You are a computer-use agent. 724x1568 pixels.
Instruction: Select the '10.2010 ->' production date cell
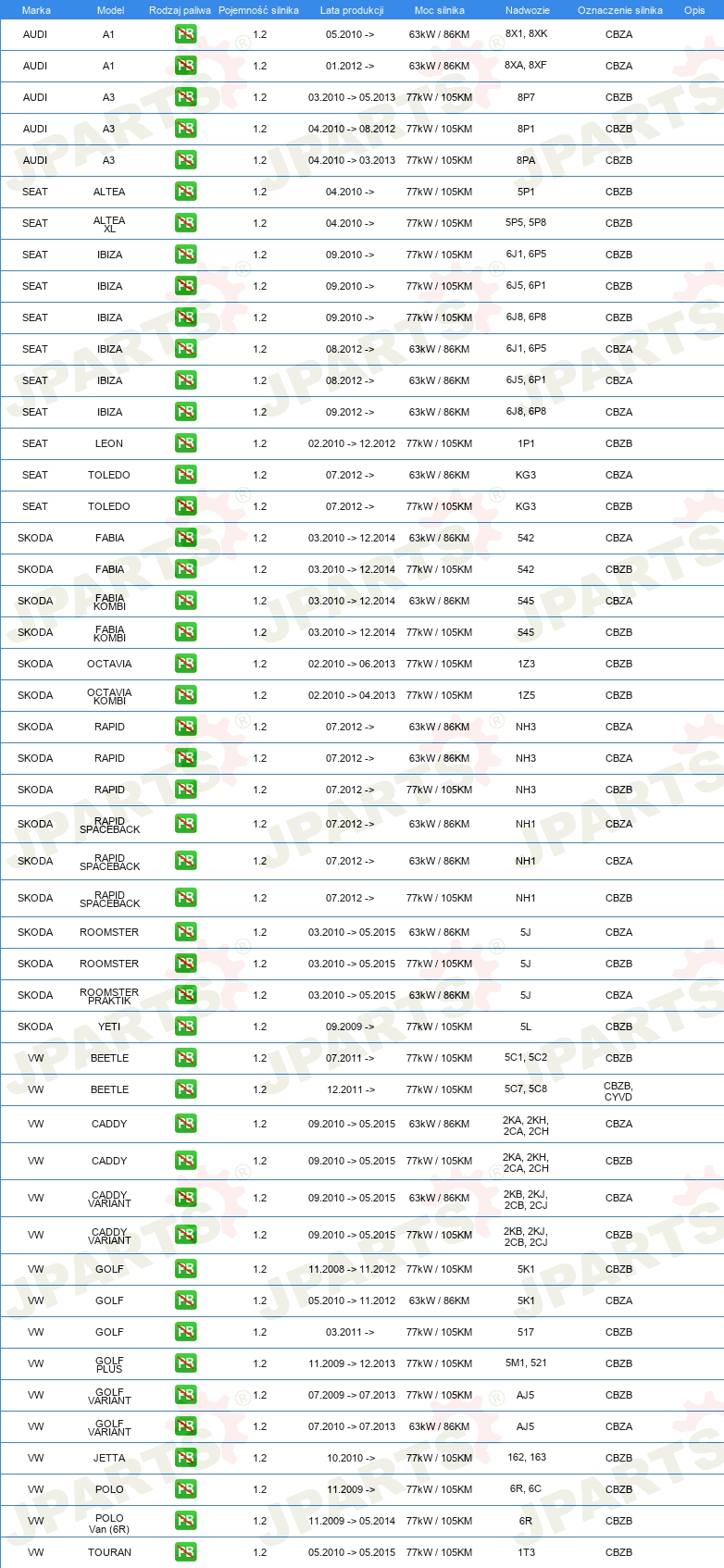point(351,1458)
